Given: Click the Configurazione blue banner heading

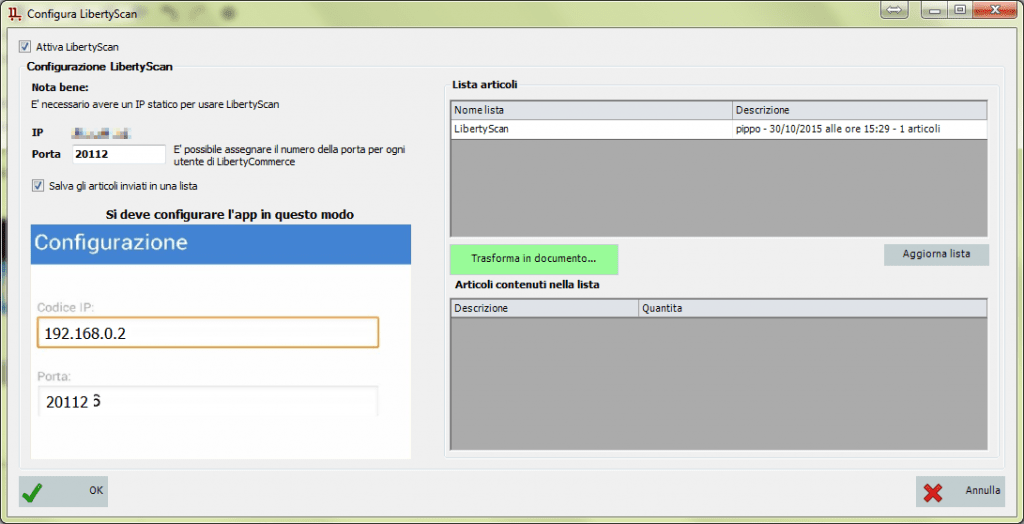Looking at the screenshot, I should 221,244.
